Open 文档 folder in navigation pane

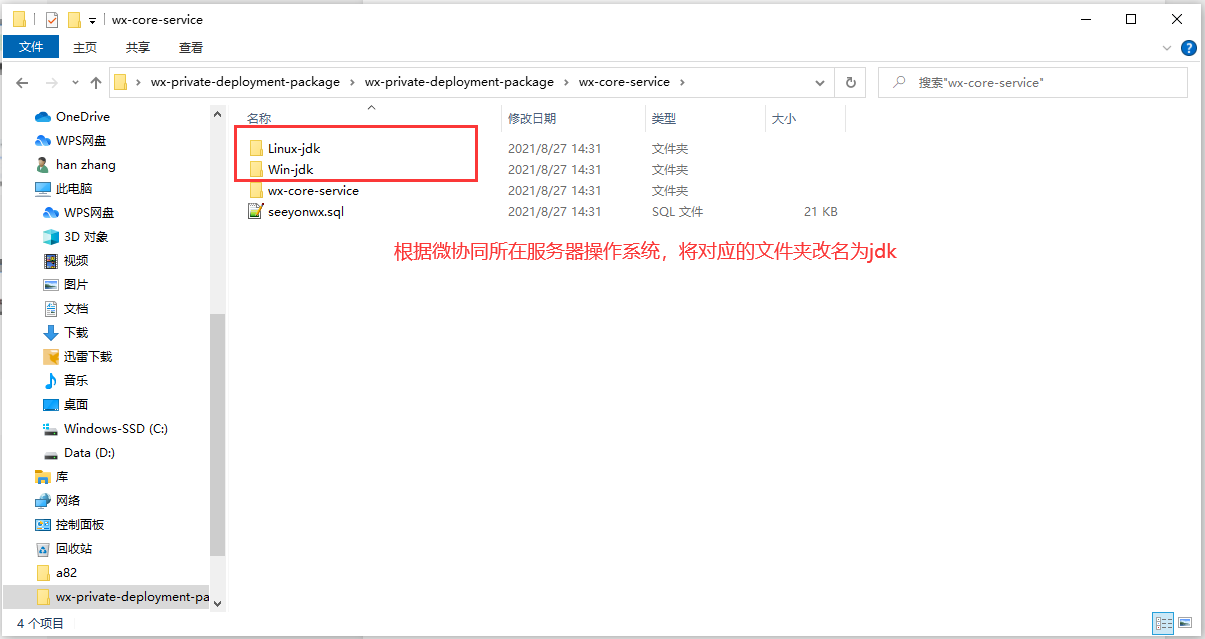tap(76, 308)
